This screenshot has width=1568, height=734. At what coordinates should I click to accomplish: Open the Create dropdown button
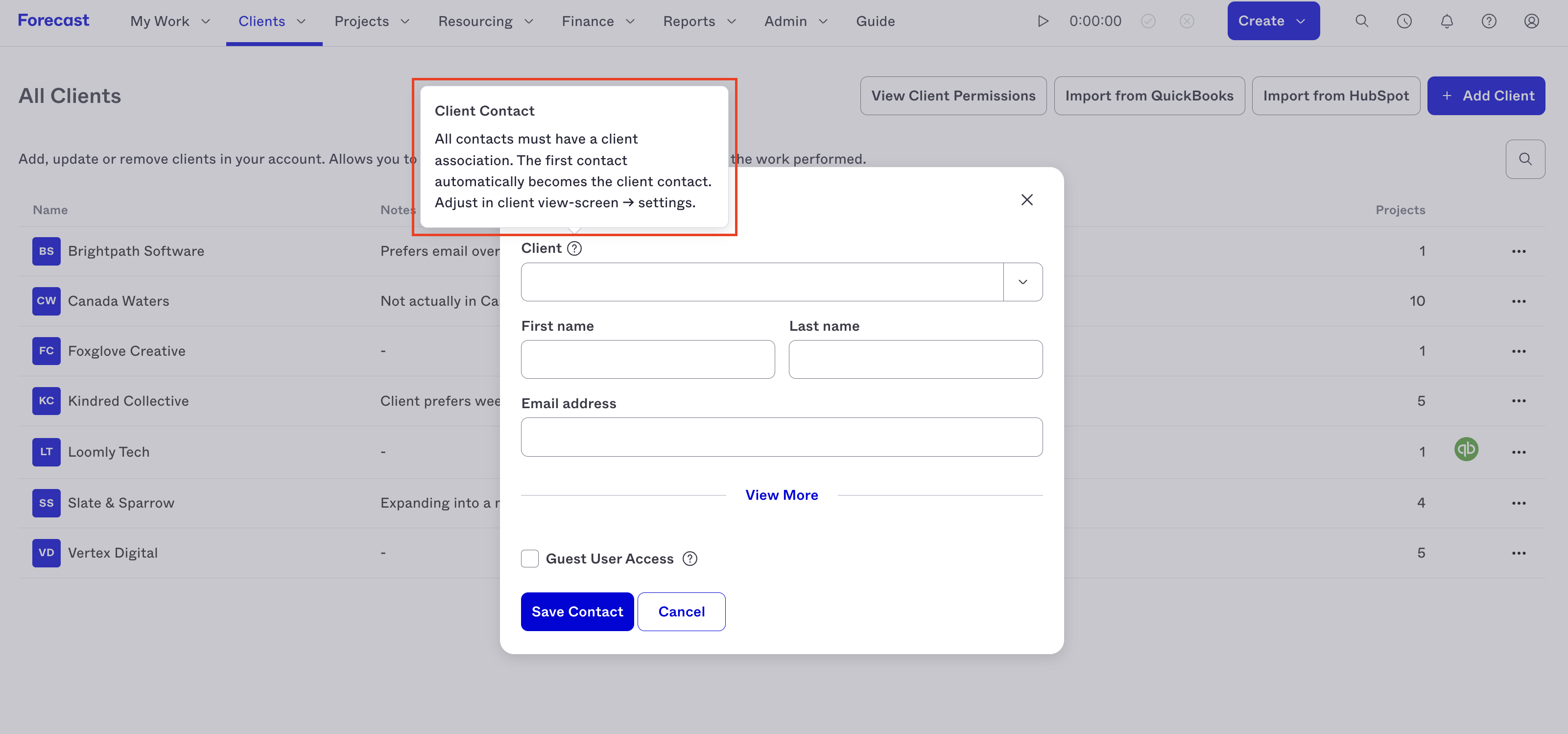tap(1273, 21)
